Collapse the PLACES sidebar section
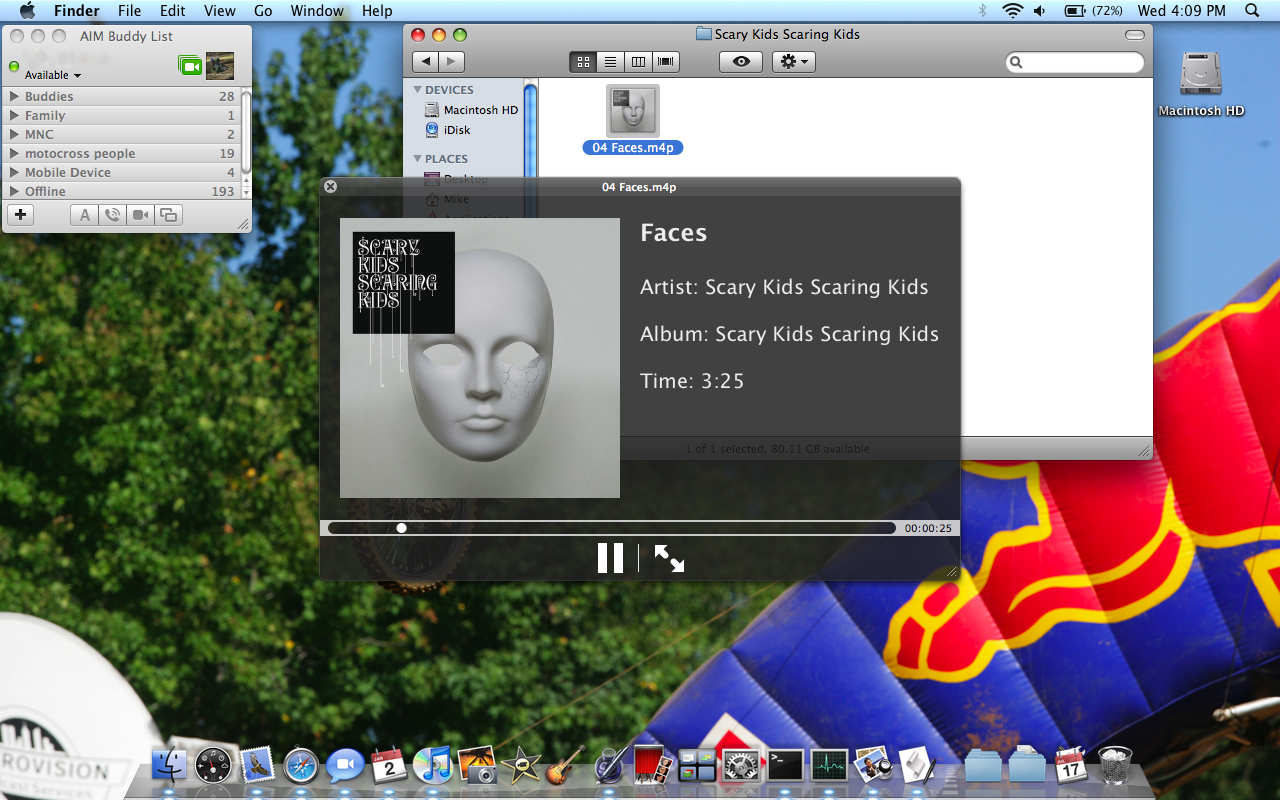 419,159
